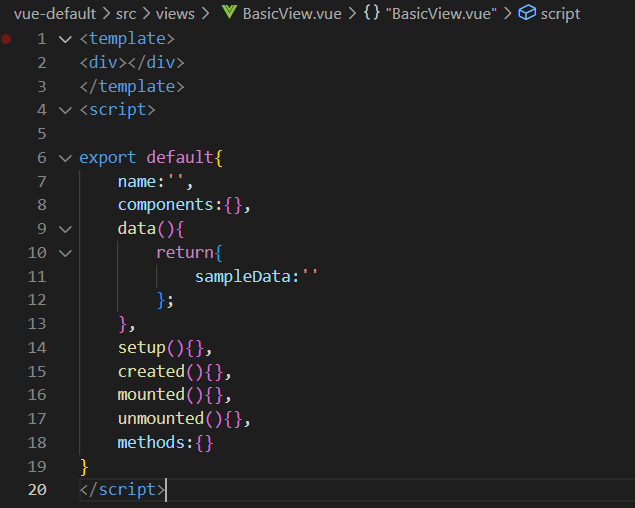Click the opening <template> tag text
Screen dimensions: 635x508
(x=127, y=39)
